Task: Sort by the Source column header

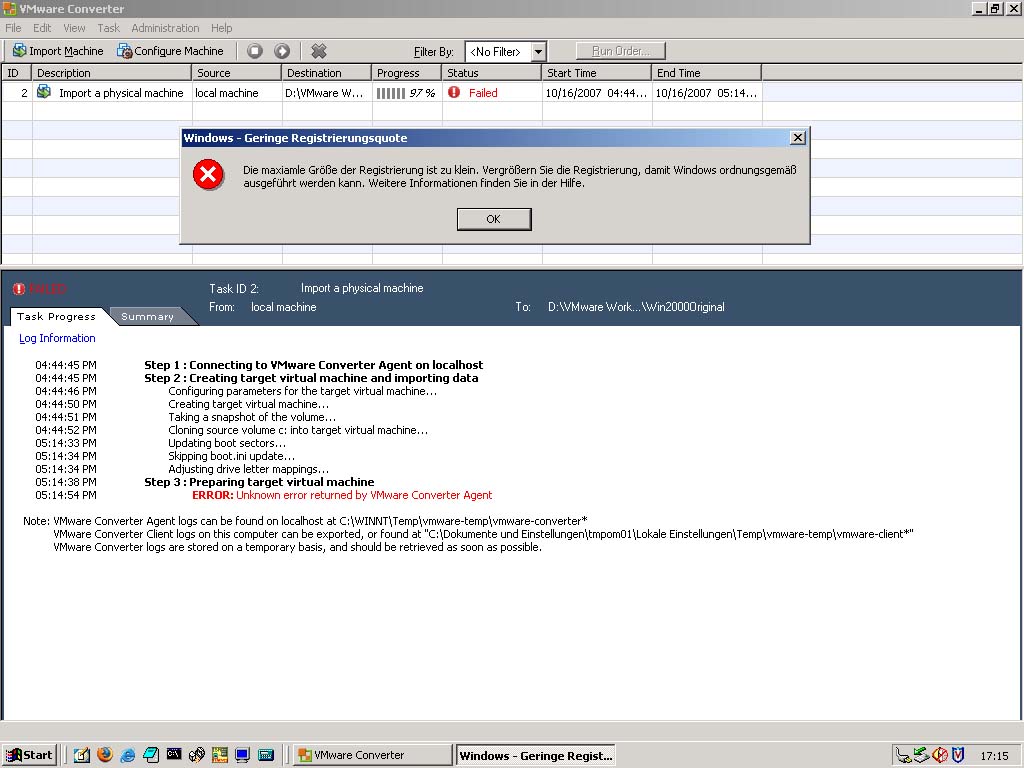Action: (237, 73)
